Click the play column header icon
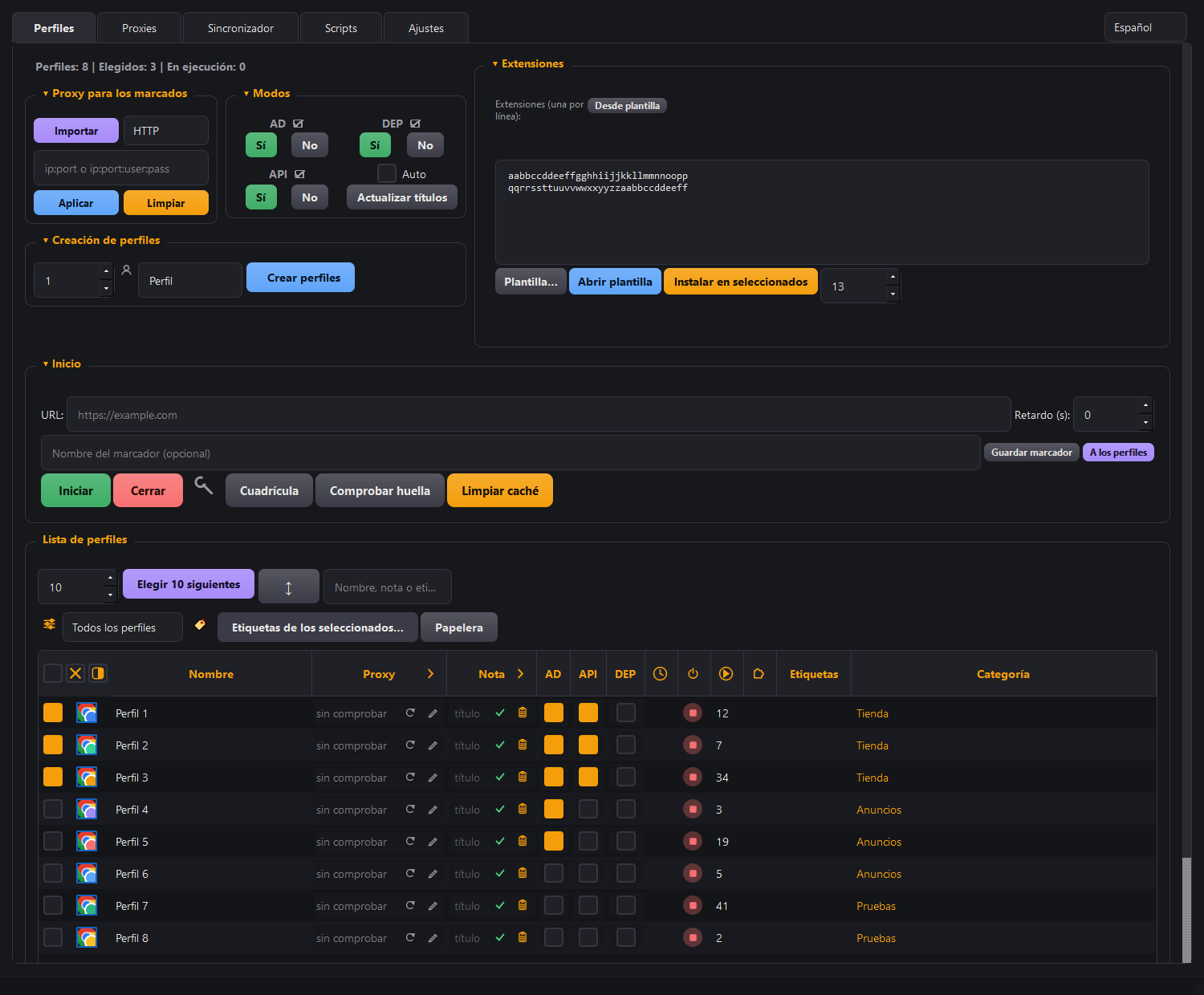 pyautogui.click(x=726, y=674)
